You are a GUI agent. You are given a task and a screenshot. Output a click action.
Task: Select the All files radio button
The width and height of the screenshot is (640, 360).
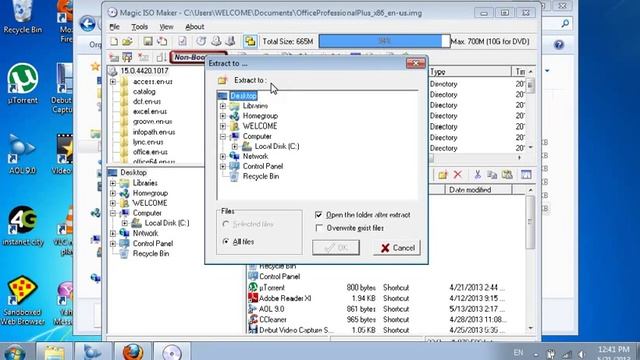(226, 242)
